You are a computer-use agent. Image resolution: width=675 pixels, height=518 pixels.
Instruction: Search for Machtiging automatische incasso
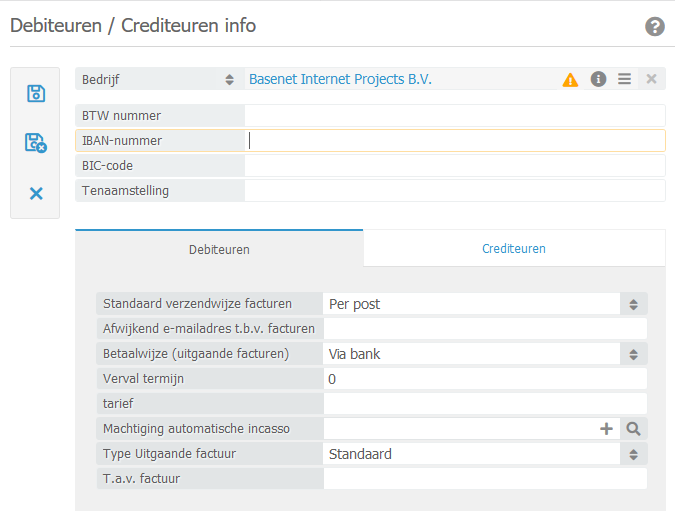tap(634, 429)
